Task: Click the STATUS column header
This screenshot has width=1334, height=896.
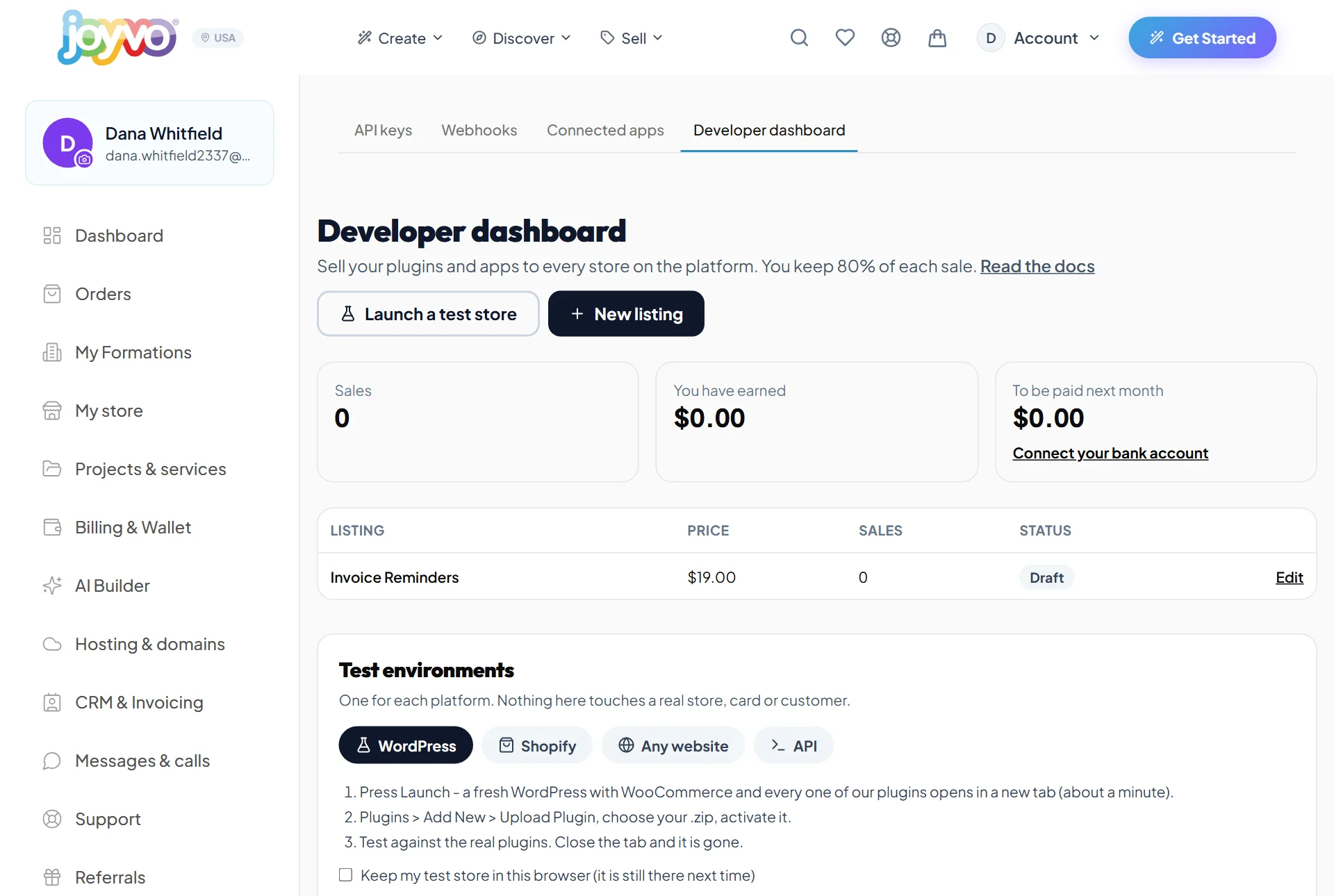Action: (x=1045, y=531)
